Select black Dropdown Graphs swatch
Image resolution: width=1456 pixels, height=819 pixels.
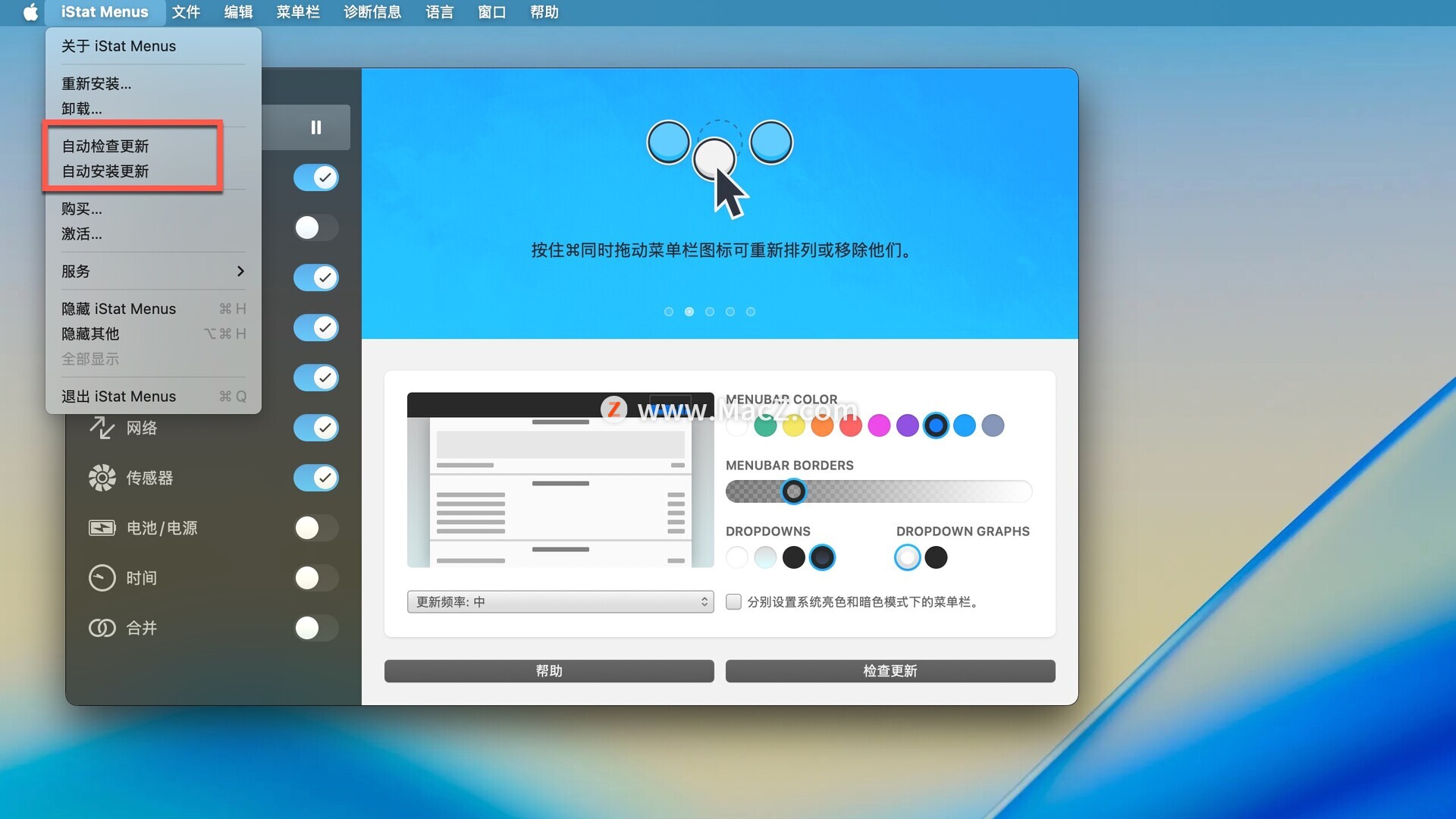[x=936, y=557]
